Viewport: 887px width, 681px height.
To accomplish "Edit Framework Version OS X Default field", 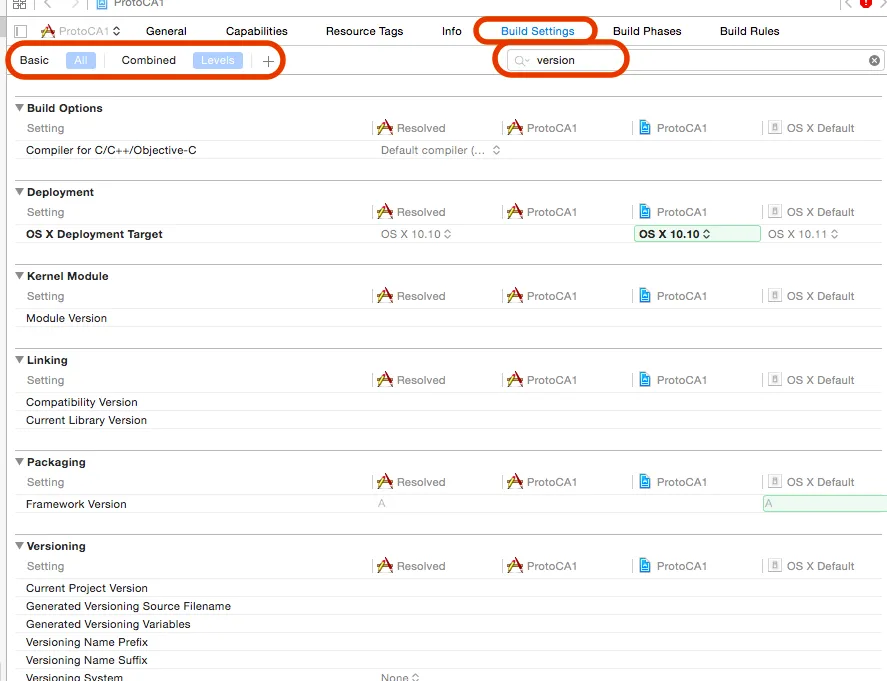I will (825, 503).
